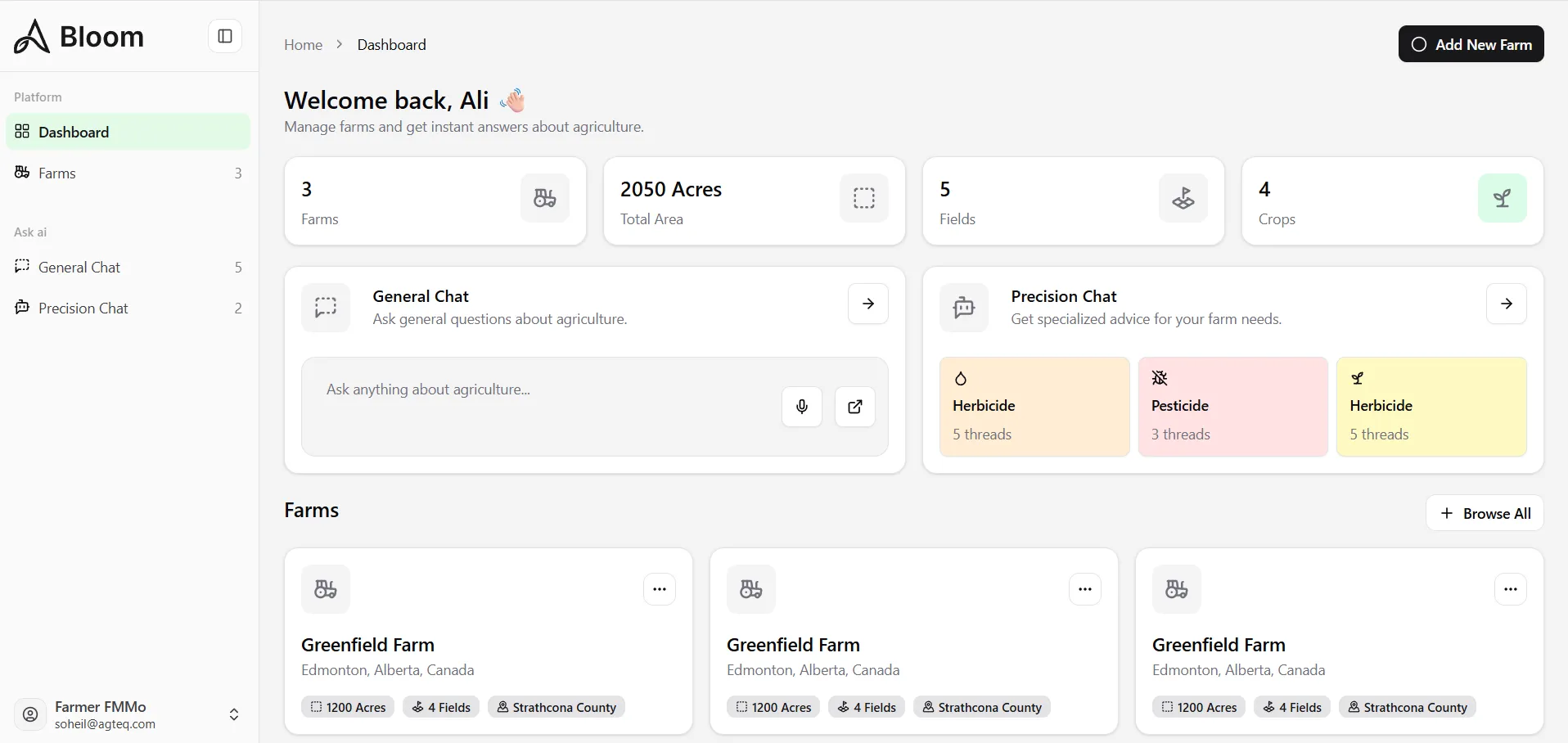The width and height of the screenshot is (1568, 743).
Task: Click the microphone voice input icon
Action: (x=802, y=407)
